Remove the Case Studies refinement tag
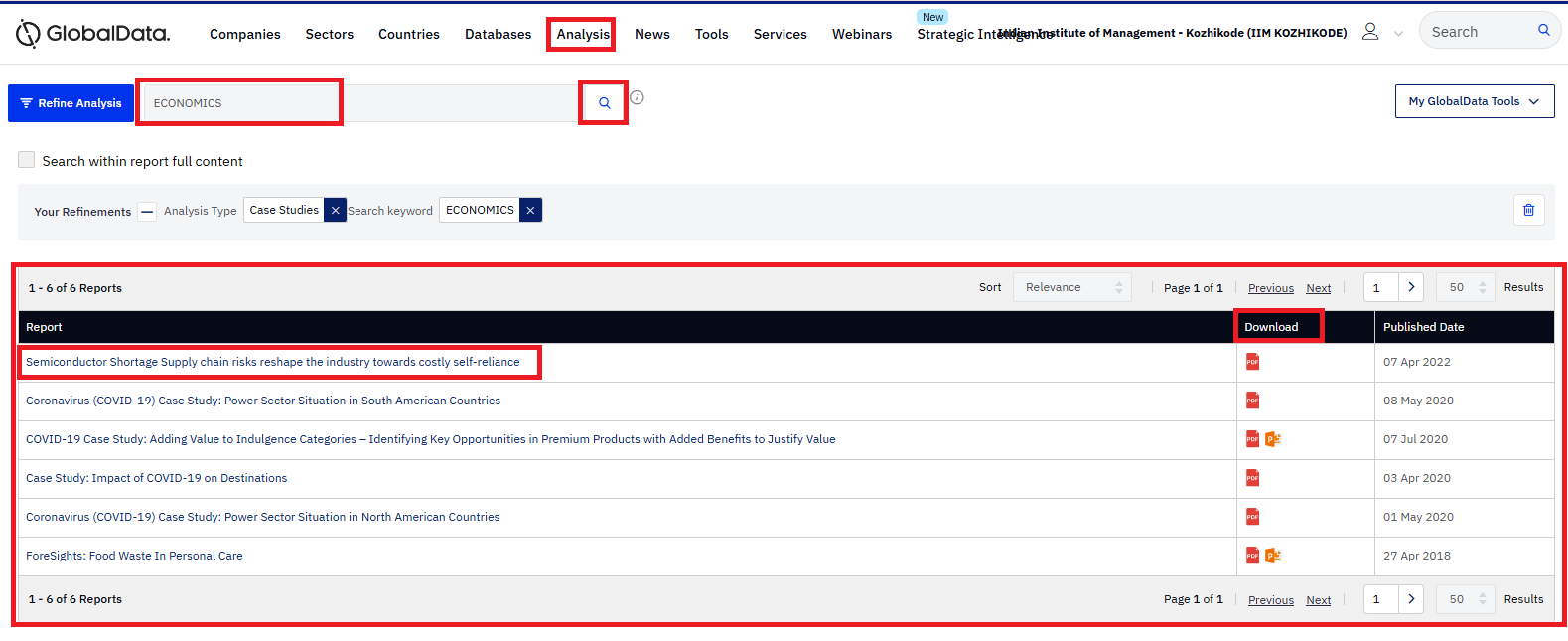 335,210
